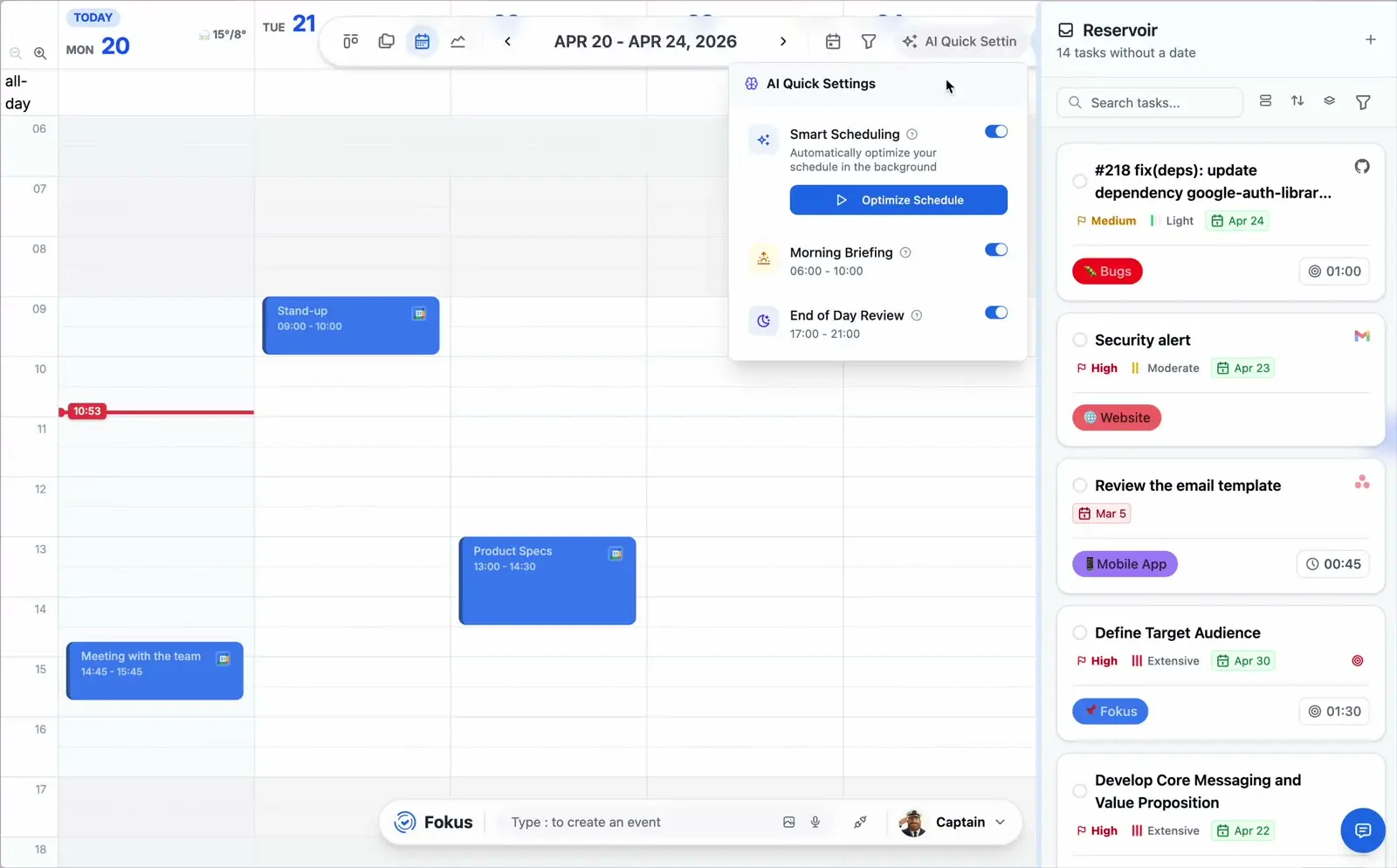Click Apr 23 due date chip
The height and width of the screenshot is (868, 1397).
[1243, 368]
